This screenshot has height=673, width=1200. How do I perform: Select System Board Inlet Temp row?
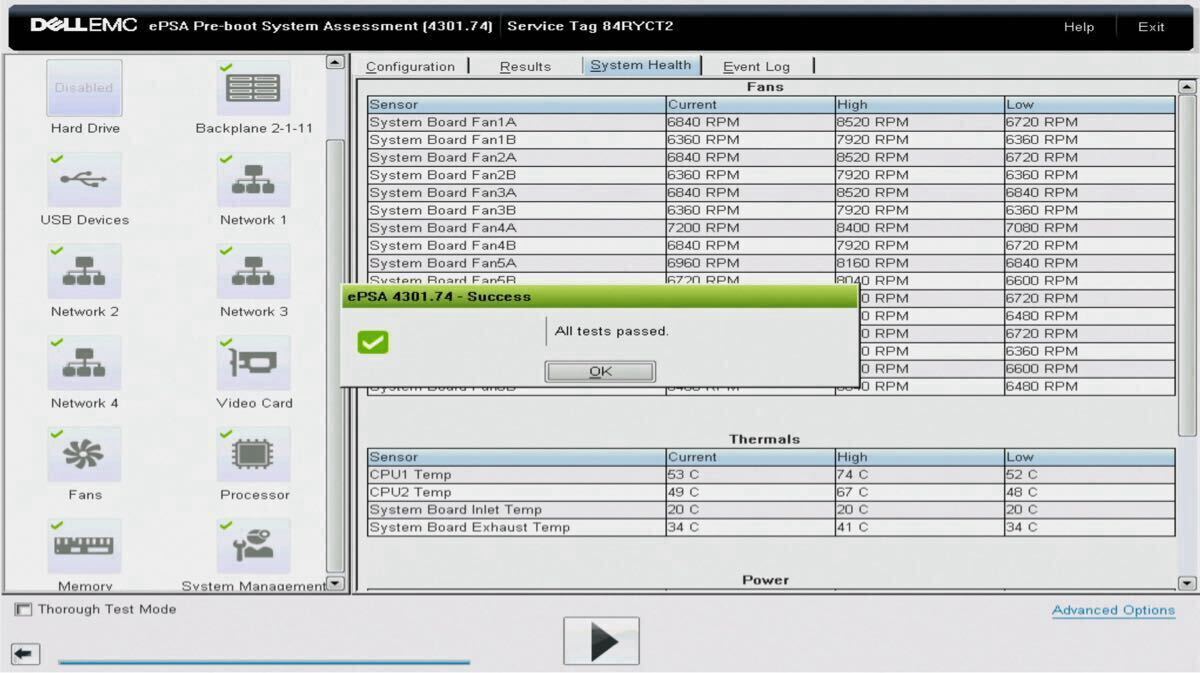click(771, 510)
